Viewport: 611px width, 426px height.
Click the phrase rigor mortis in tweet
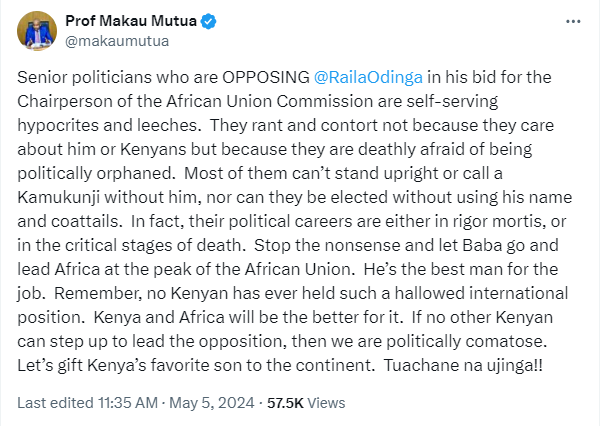pyautogui.click(x=497, y=221)
